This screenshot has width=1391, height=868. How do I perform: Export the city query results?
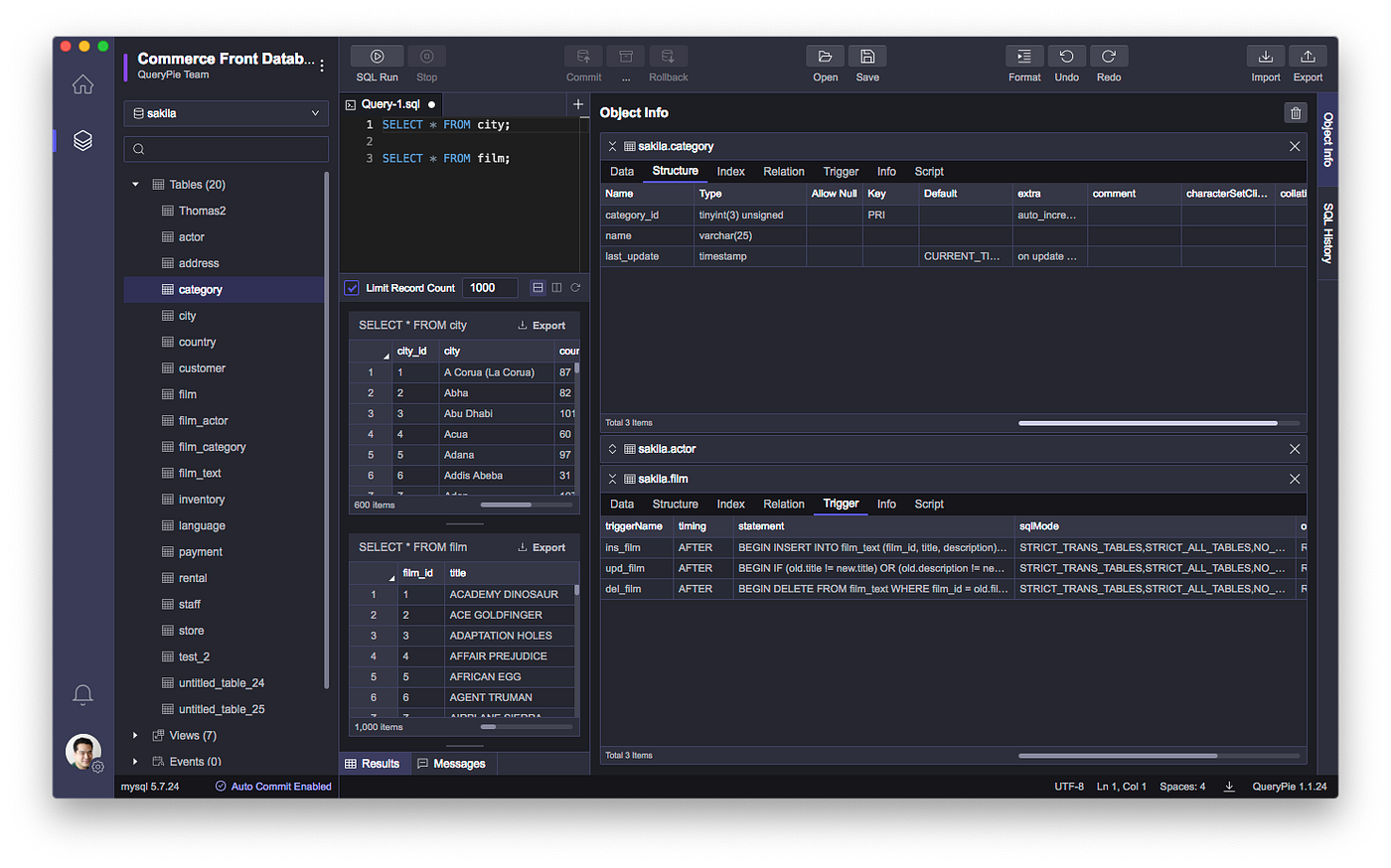pos(541,325)
